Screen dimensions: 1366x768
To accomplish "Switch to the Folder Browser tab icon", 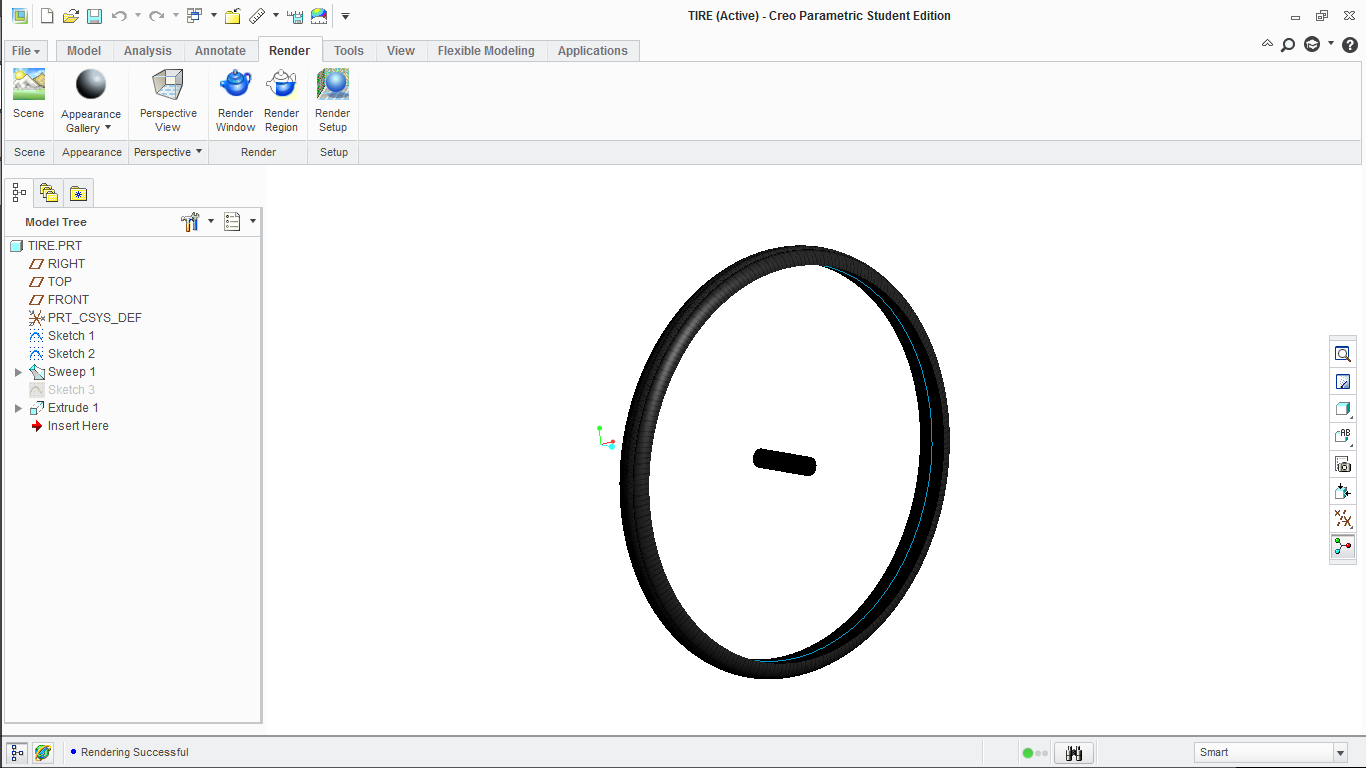I will (49, 193).
